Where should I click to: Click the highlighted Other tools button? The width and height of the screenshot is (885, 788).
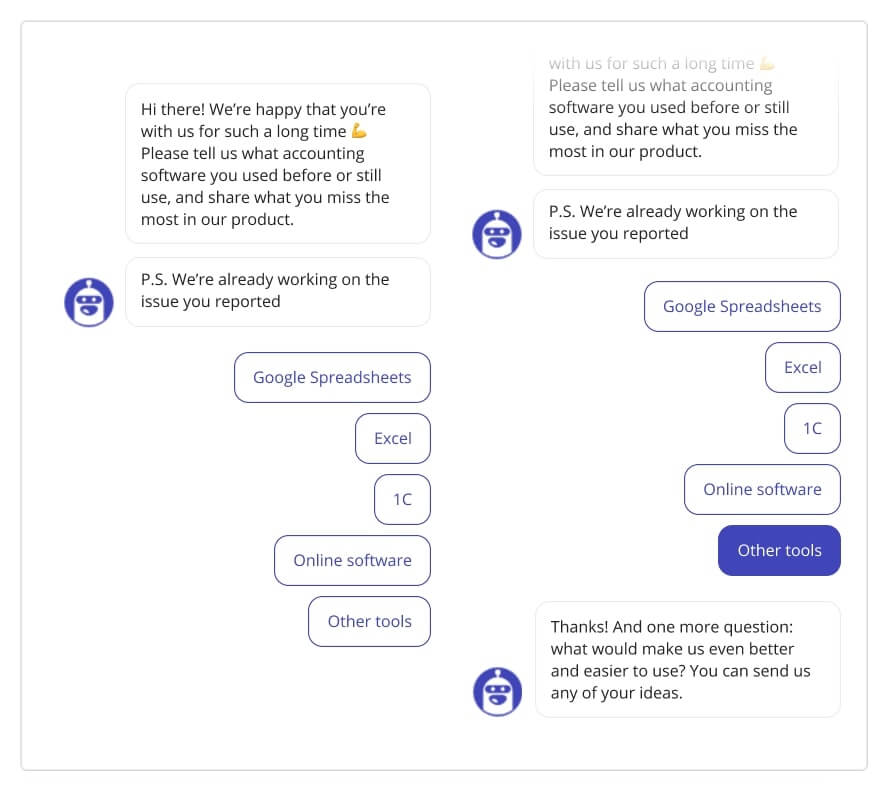point(779,550)
